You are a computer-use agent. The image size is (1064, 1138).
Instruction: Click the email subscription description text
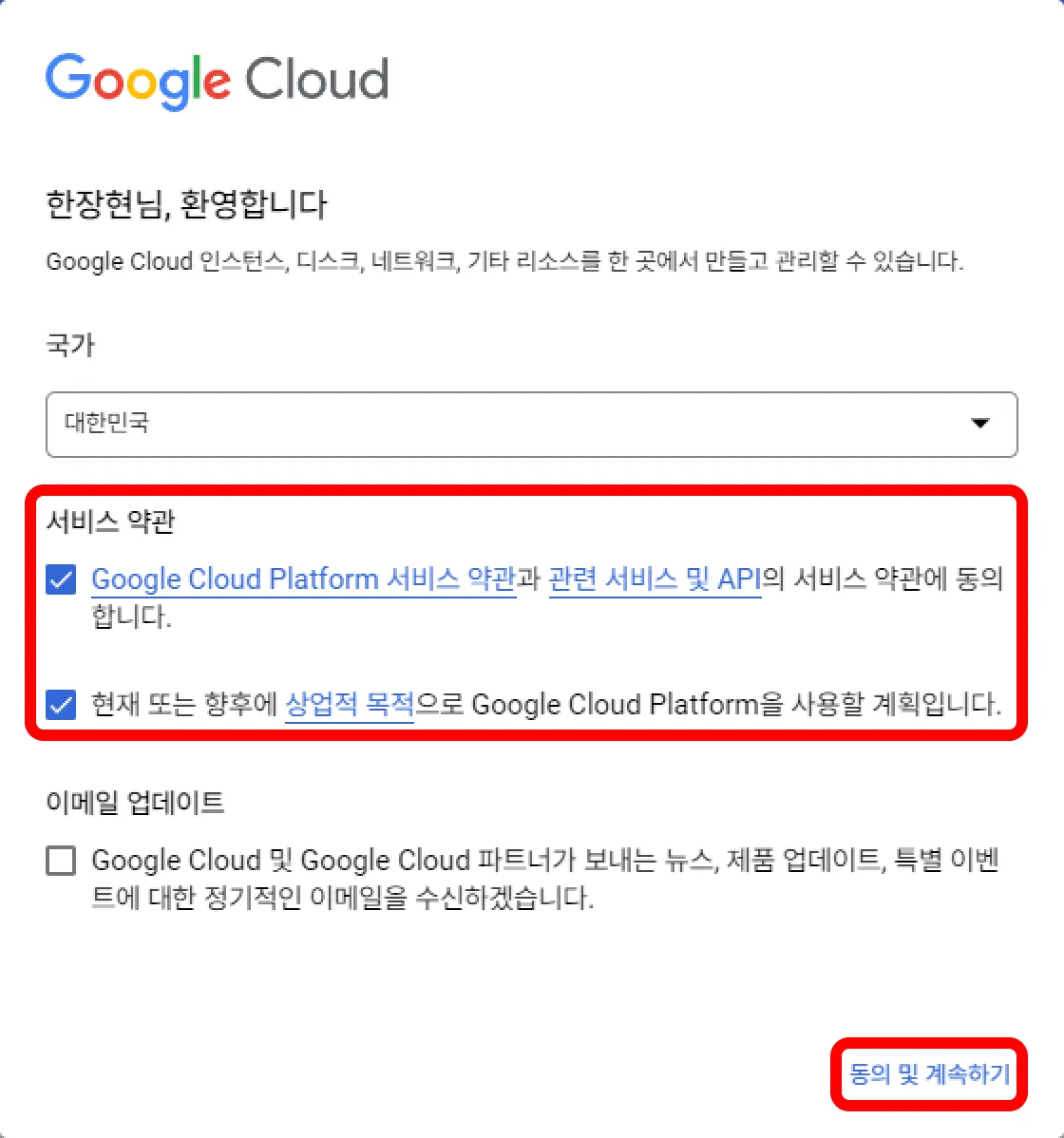tap(545, 879)
